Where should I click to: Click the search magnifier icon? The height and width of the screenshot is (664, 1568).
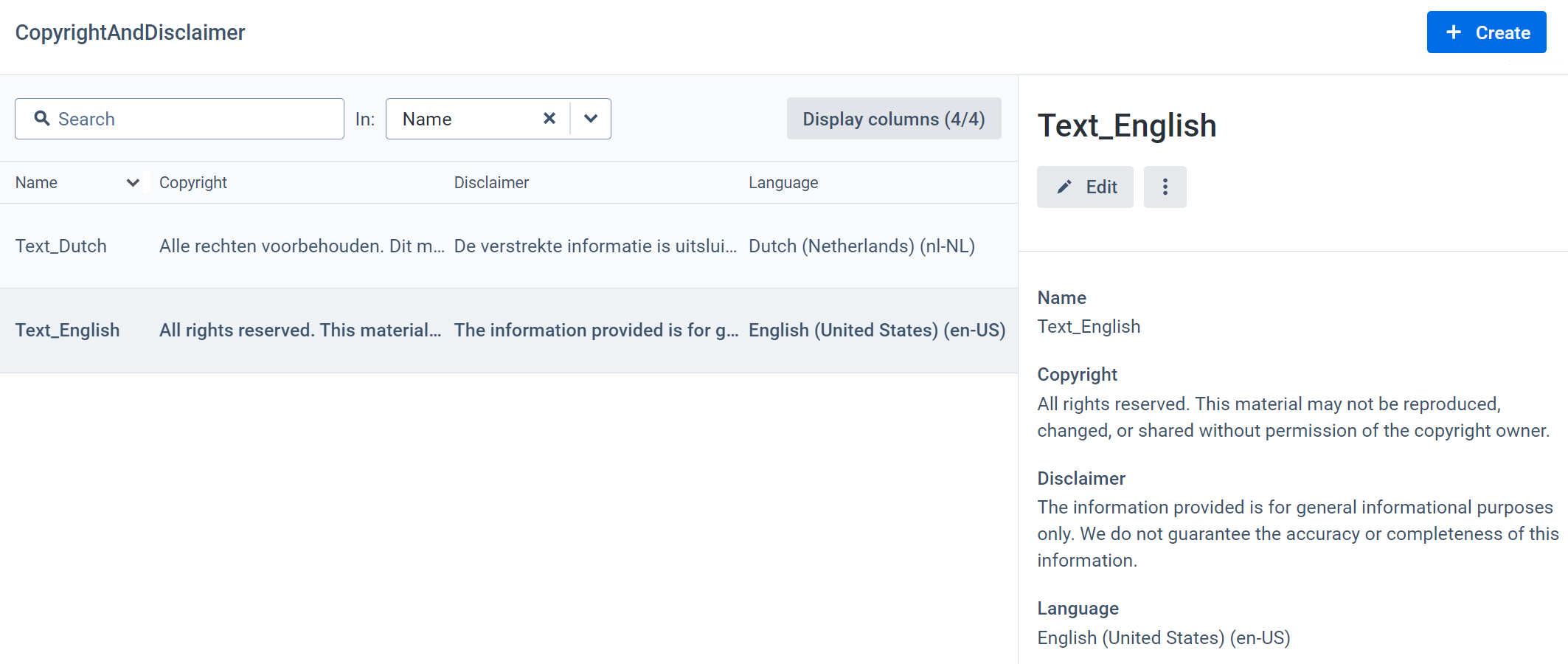41,119
